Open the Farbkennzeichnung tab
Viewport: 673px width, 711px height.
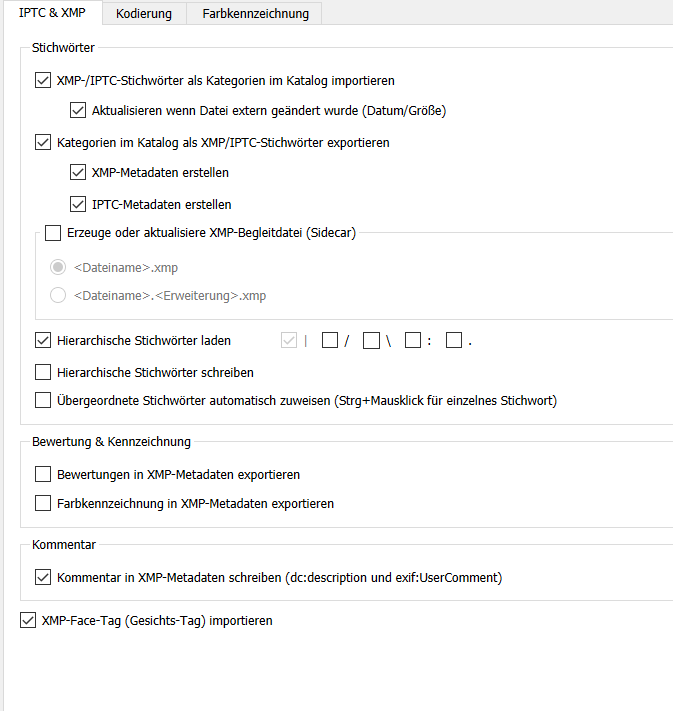point(255,13)
